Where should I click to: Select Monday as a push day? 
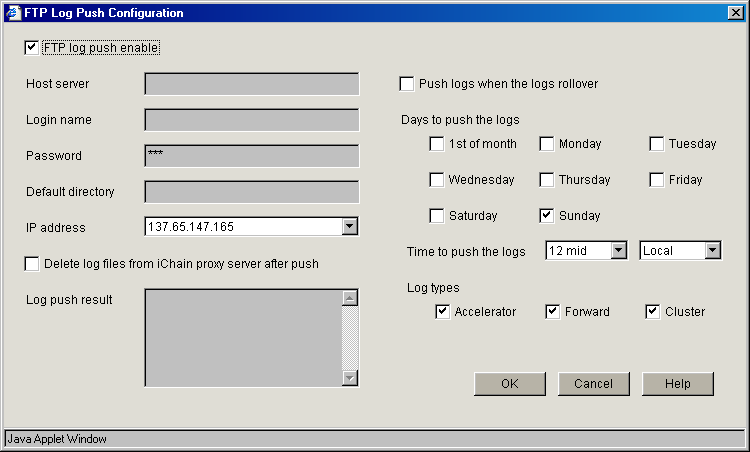pyautogui.click(x=547, y=144)
